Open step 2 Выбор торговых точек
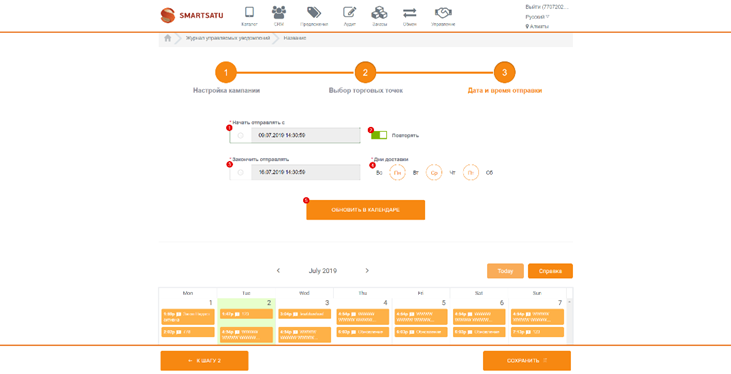Image resolution: width=731 pixels, height=374 pixels. coord(365,73)
